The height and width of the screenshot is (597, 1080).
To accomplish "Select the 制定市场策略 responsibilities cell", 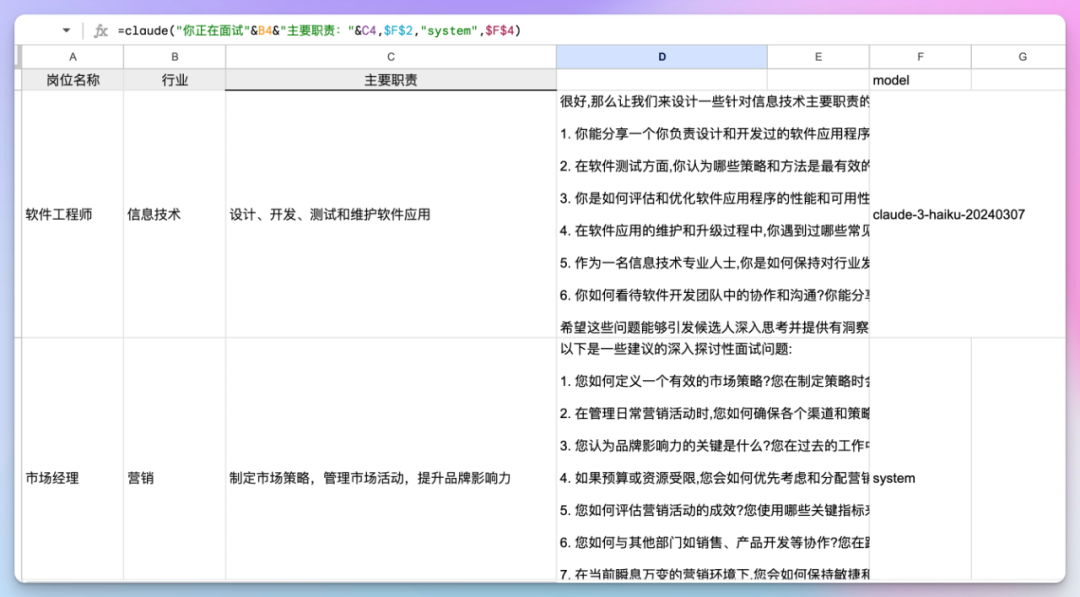I will click(390, 478).
